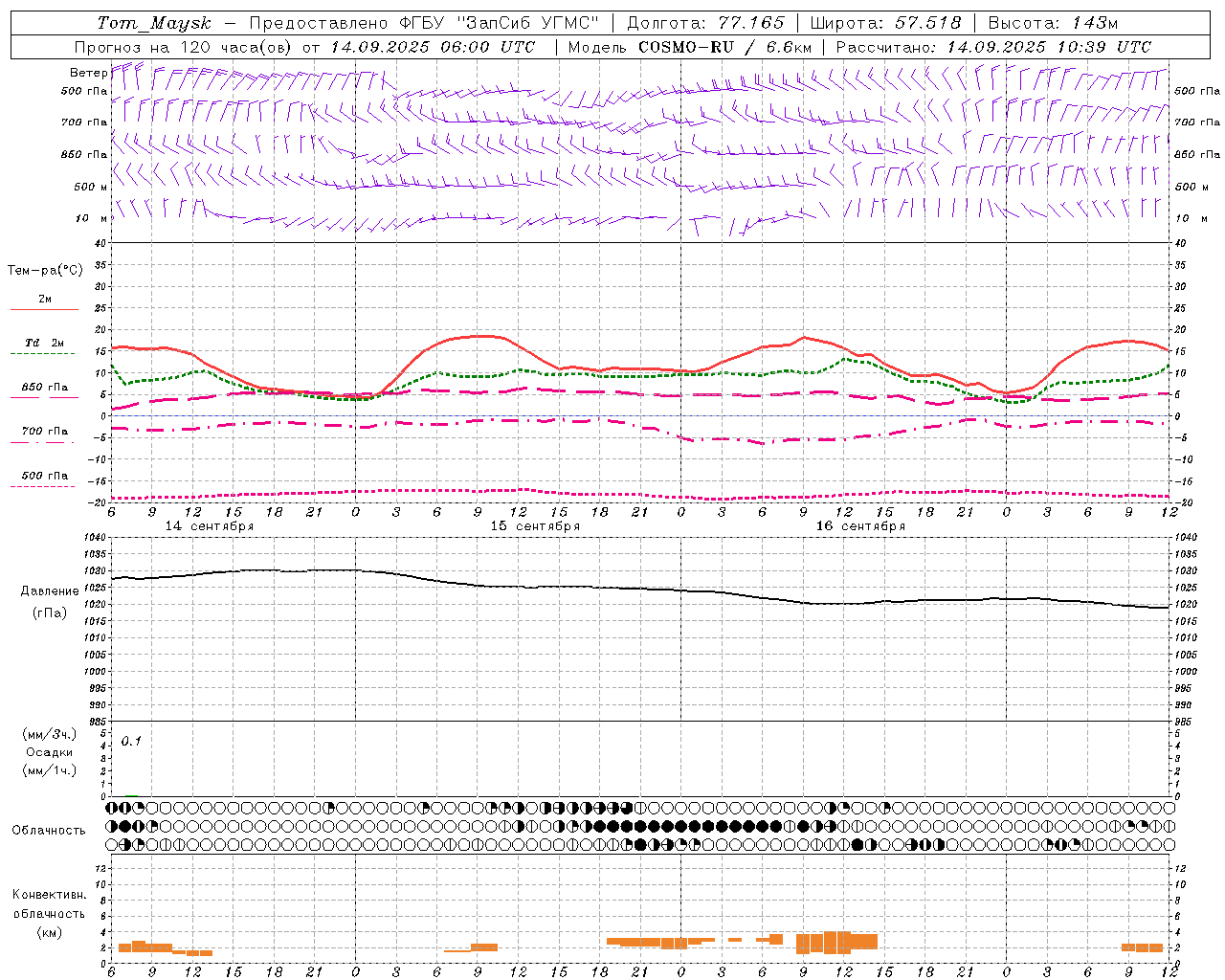1225x980 pixels.
Task: Click the Ветер panel label
Action: [x=88, y=73]
